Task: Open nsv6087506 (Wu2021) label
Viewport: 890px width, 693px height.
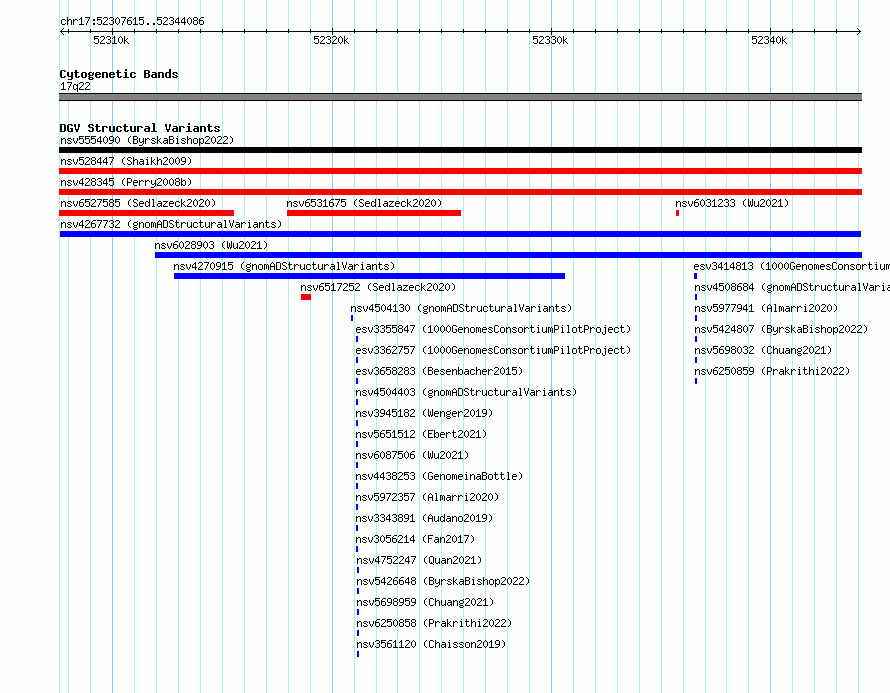Action: pos(412,455)
